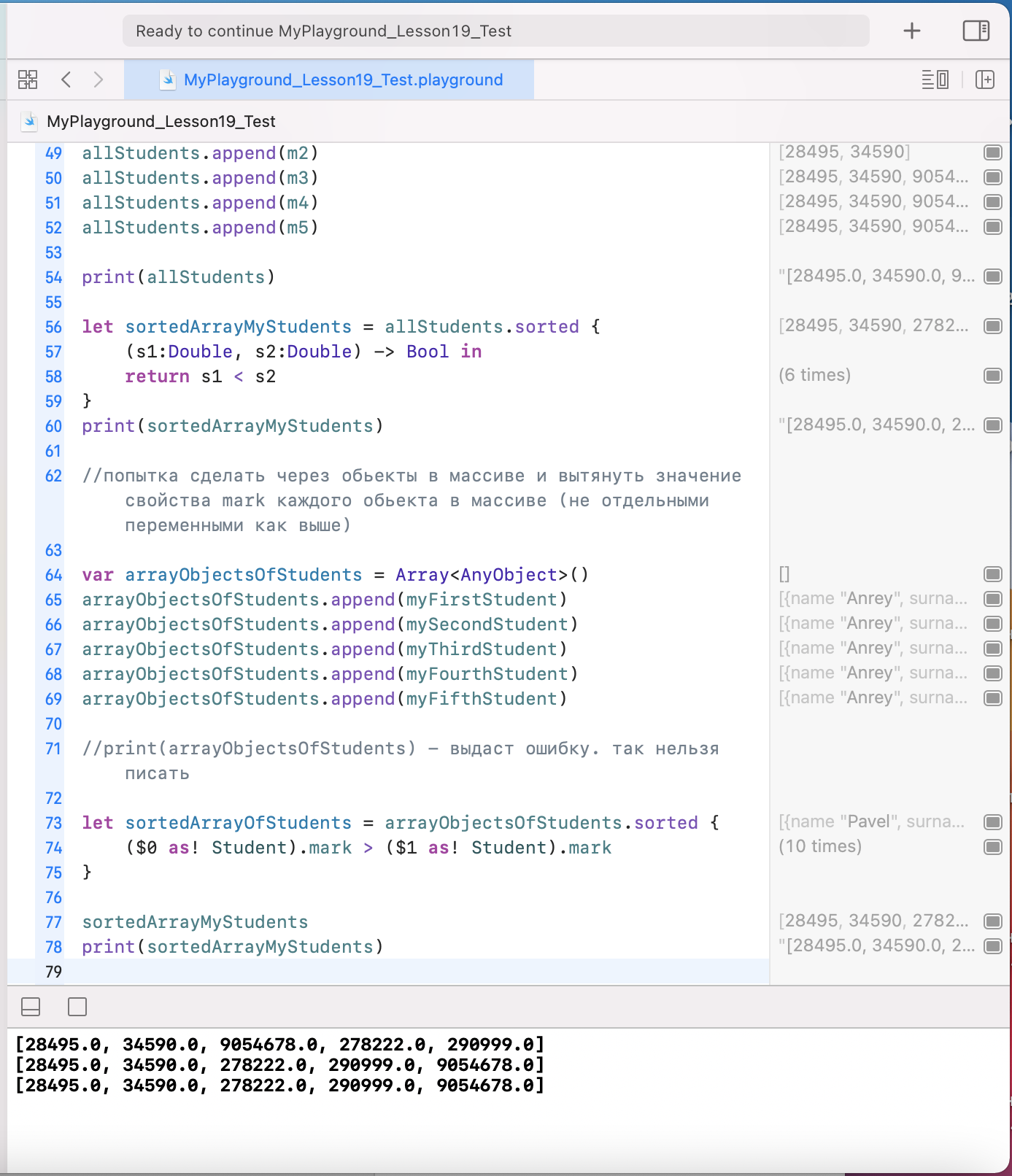Show result for print(allStudents) line 54
Image resolution: width=1012 pixels, height=1176 pixels.
[x=993, y=276]
